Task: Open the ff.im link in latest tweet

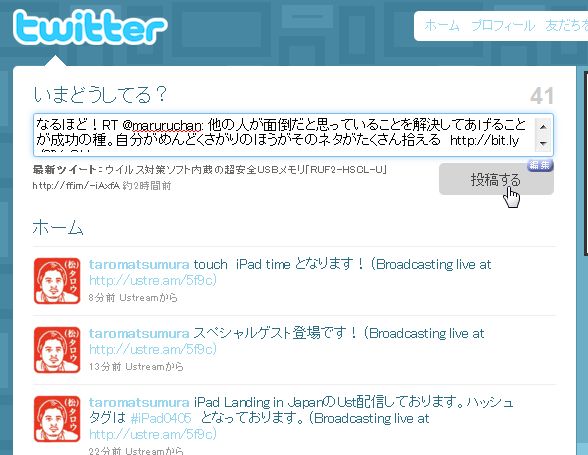Action: (x=76, y=186)
